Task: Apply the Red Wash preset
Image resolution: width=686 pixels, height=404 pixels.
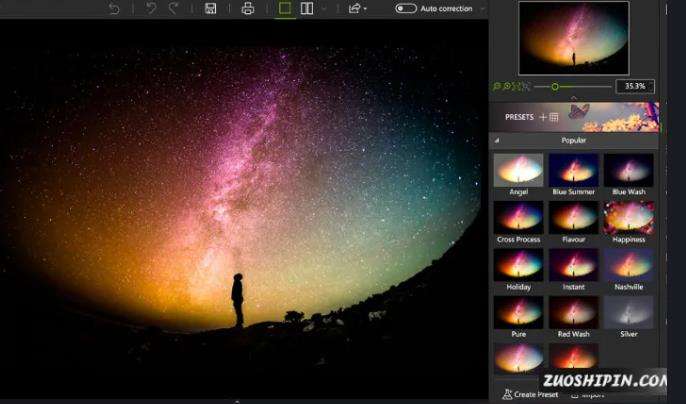Action: pyautogui.click(x=574, y=317)
